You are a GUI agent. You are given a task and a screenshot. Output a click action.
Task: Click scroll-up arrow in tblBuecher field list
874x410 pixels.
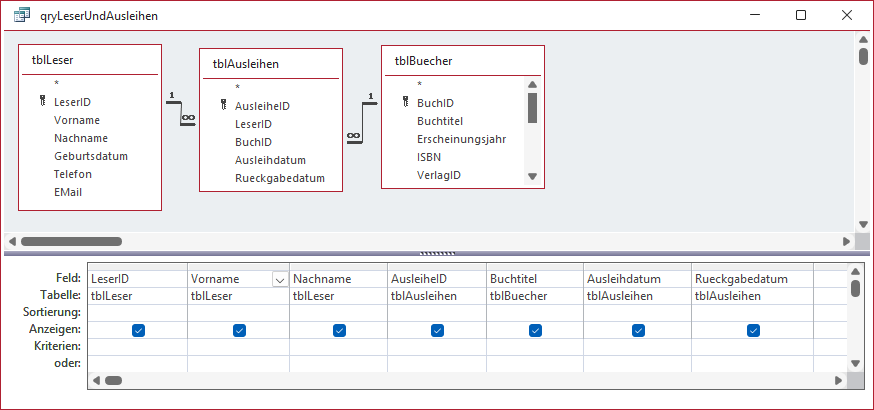click(532, 85)
